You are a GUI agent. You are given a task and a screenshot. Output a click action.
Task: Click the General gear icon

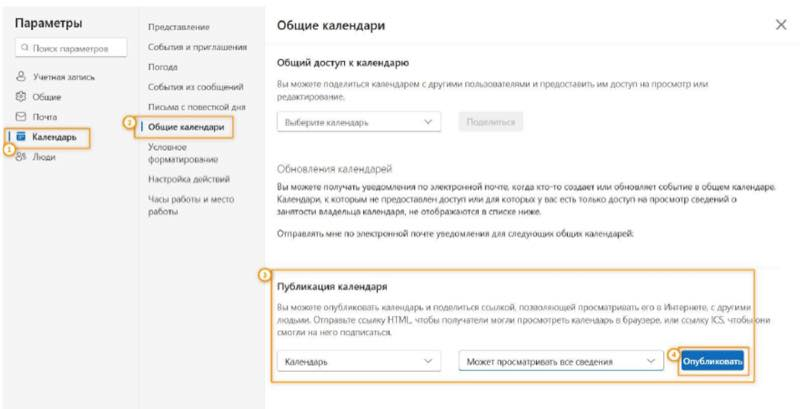[x=21, y=97]
